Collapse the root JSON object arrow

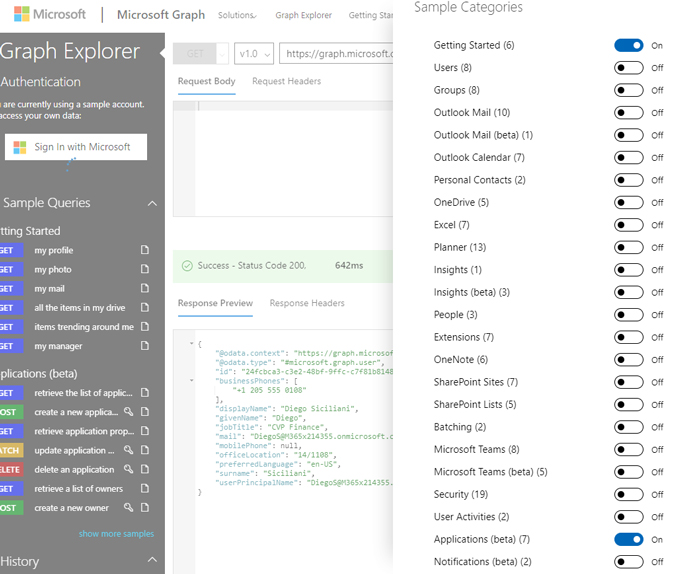coord(192,343)
